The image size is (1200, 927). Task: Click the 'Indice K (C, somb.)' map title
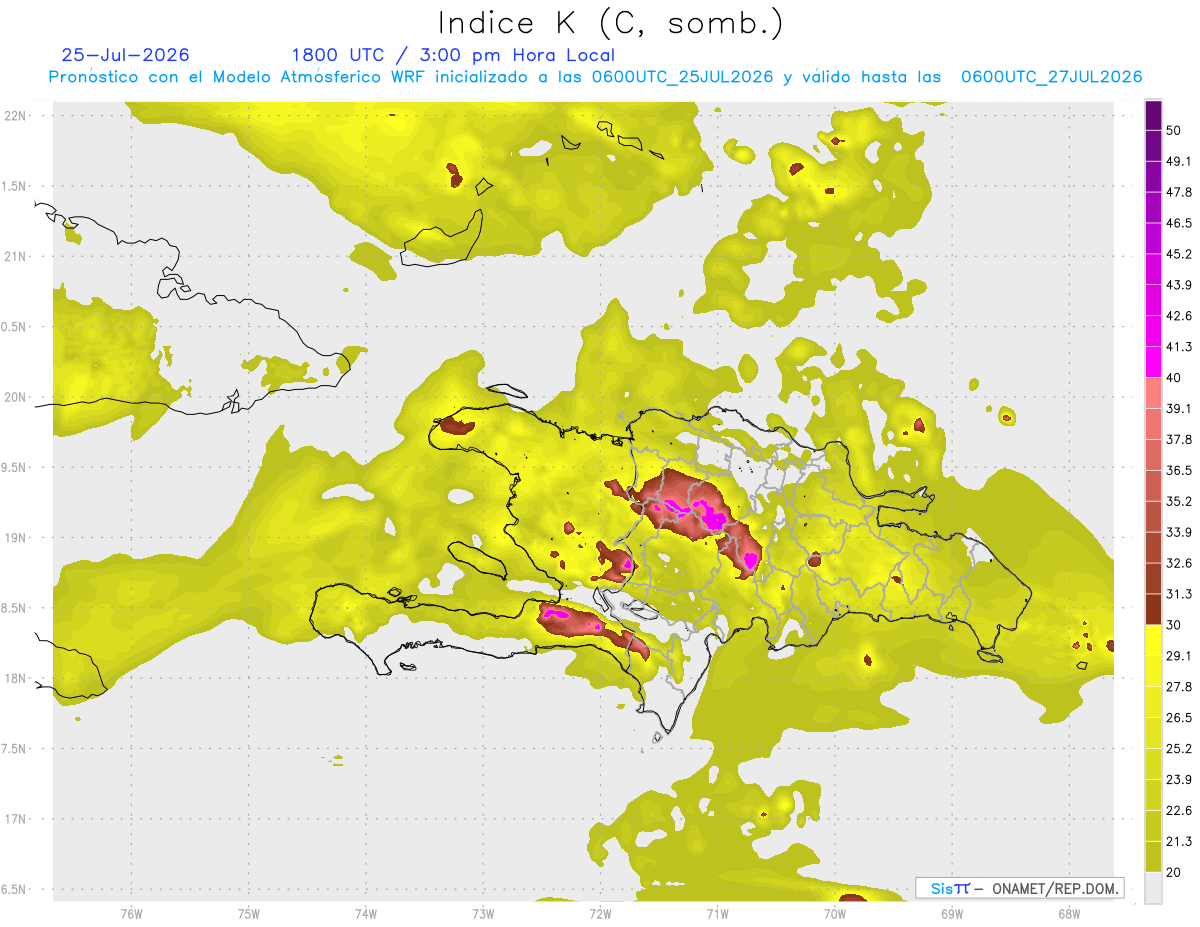tap(610, 24)
